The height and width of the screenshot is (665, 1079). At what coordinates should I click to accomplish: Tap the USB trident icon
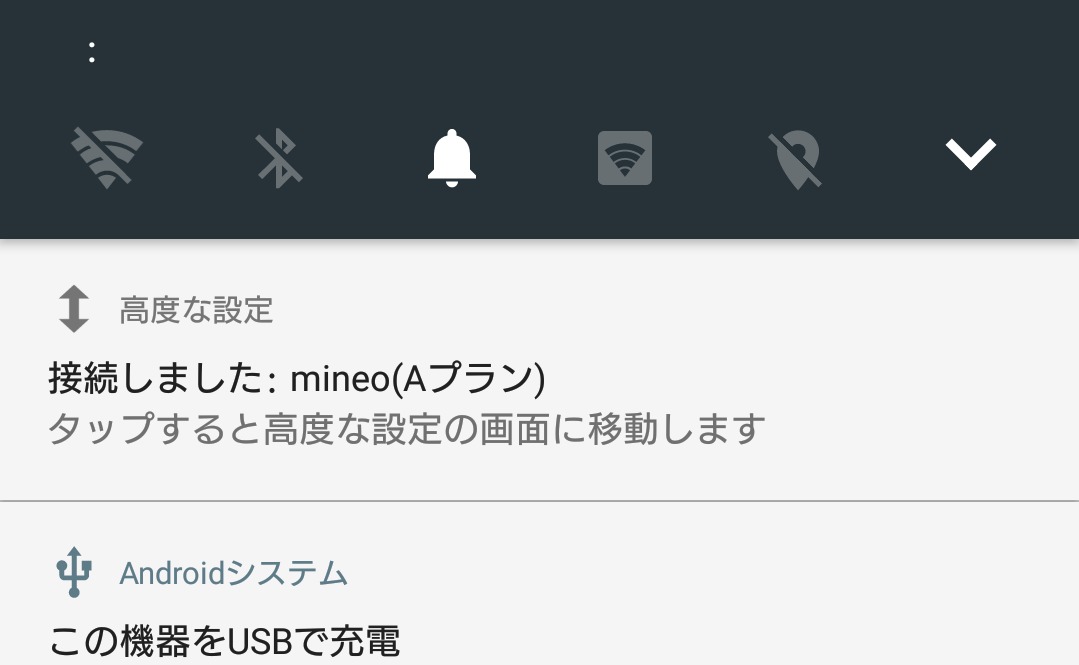(x=74, y=572)
